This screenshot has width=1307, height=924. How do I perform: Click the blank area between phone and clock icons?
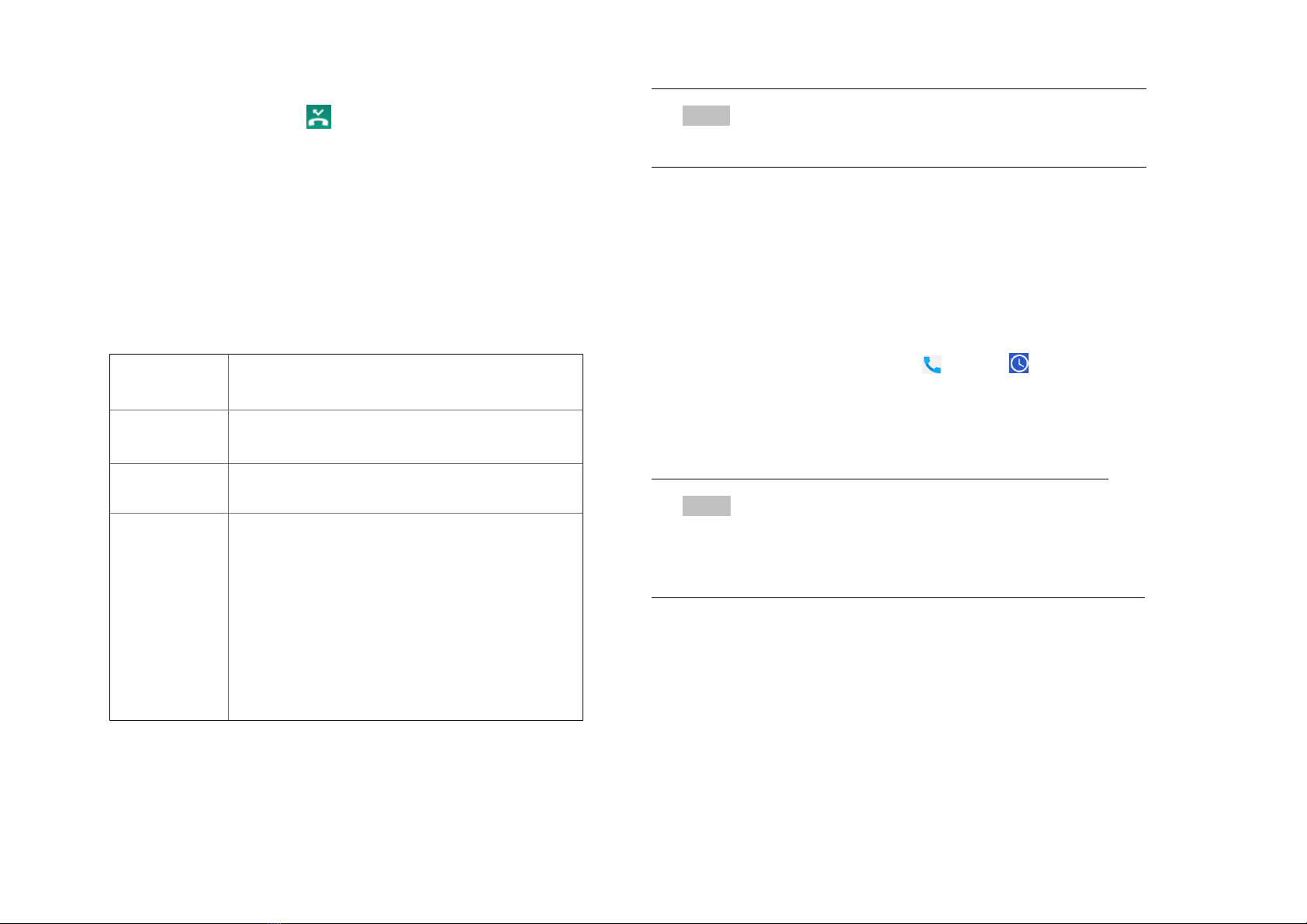coord(975,364)
